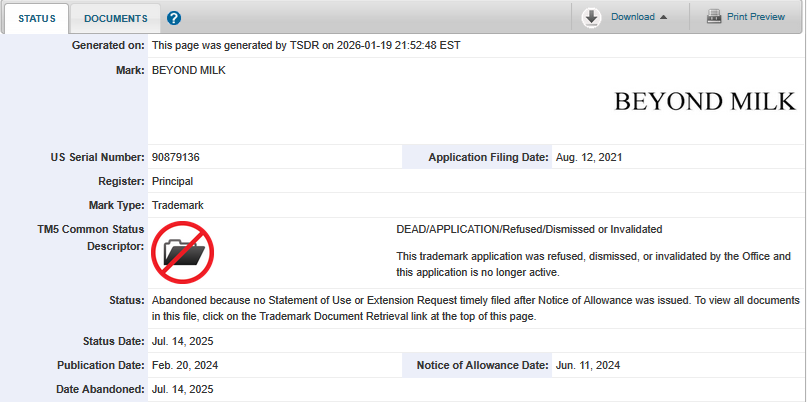Click the large BEYOND MILK mark image
Screen dimensions: 808x402
pyautogui.click(x=704, y=101)
